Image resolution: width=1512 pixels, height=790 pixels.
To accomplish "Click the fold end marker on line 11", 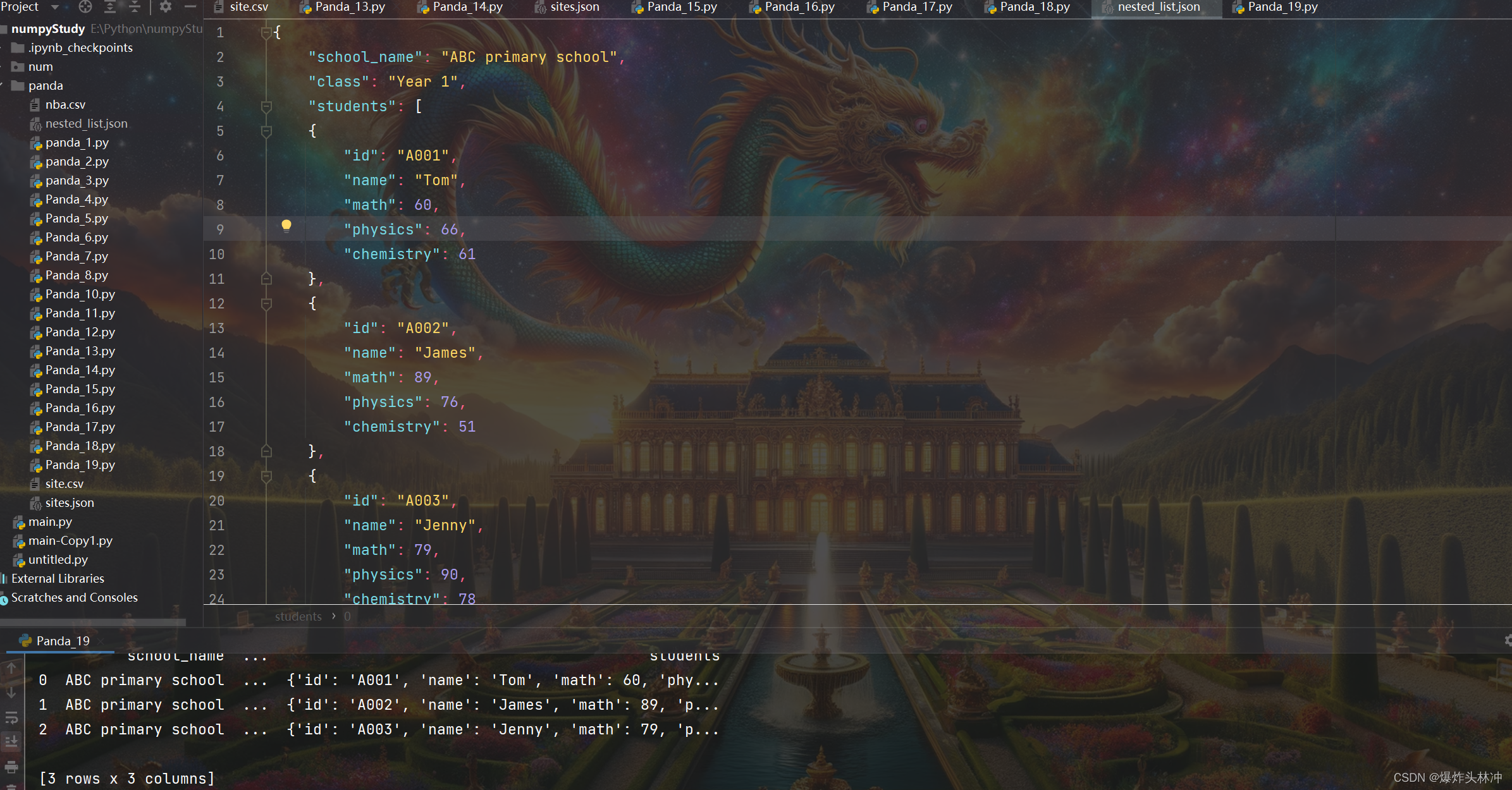I will coord(266,279).
